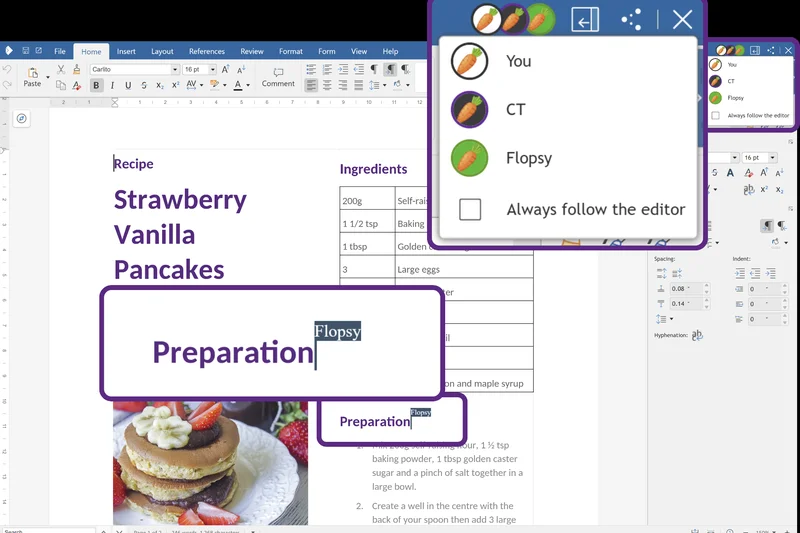800x533 pixels.
Task: Open the navigator compass icon beside the document
Action: [x=22, y=119]
